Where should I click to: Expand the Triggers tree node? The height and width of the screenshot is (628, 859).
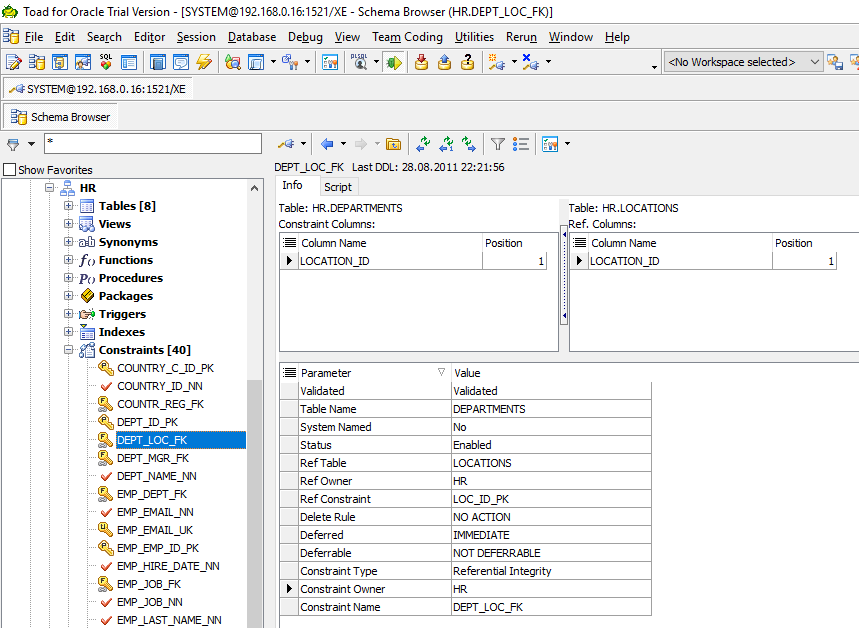pos(69,314)
